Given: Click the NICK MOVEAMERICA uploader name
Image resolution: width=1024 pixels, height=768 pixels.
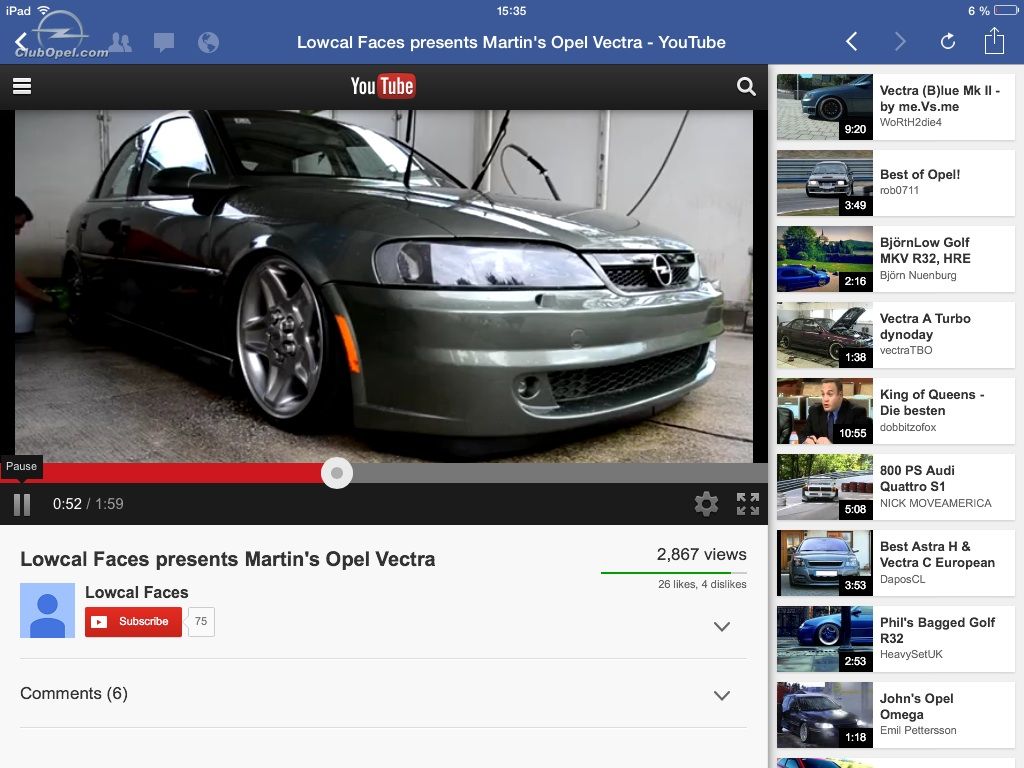Looking at the screenshot, I should point(936,504).
